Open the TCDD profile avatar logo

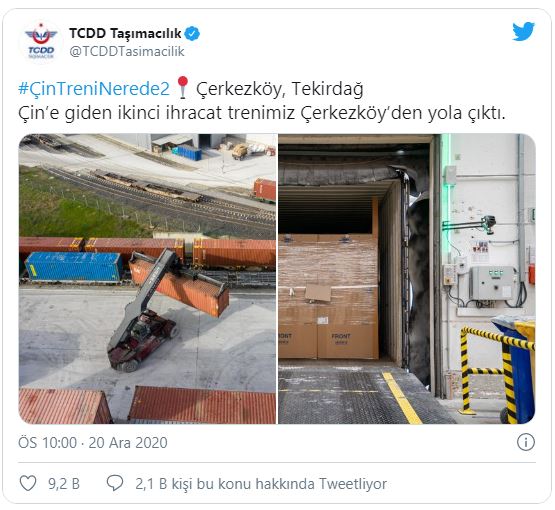[41, 42]
